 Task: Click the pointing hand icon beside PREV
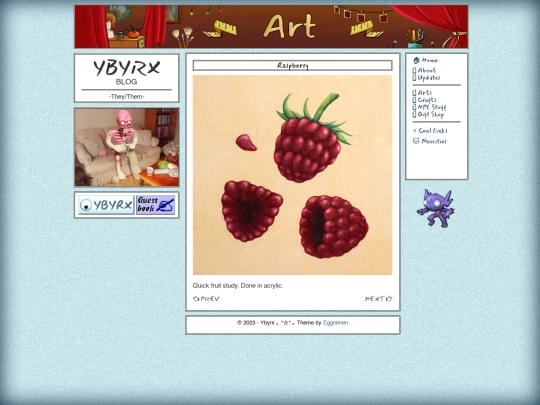[x=196, y=299]
